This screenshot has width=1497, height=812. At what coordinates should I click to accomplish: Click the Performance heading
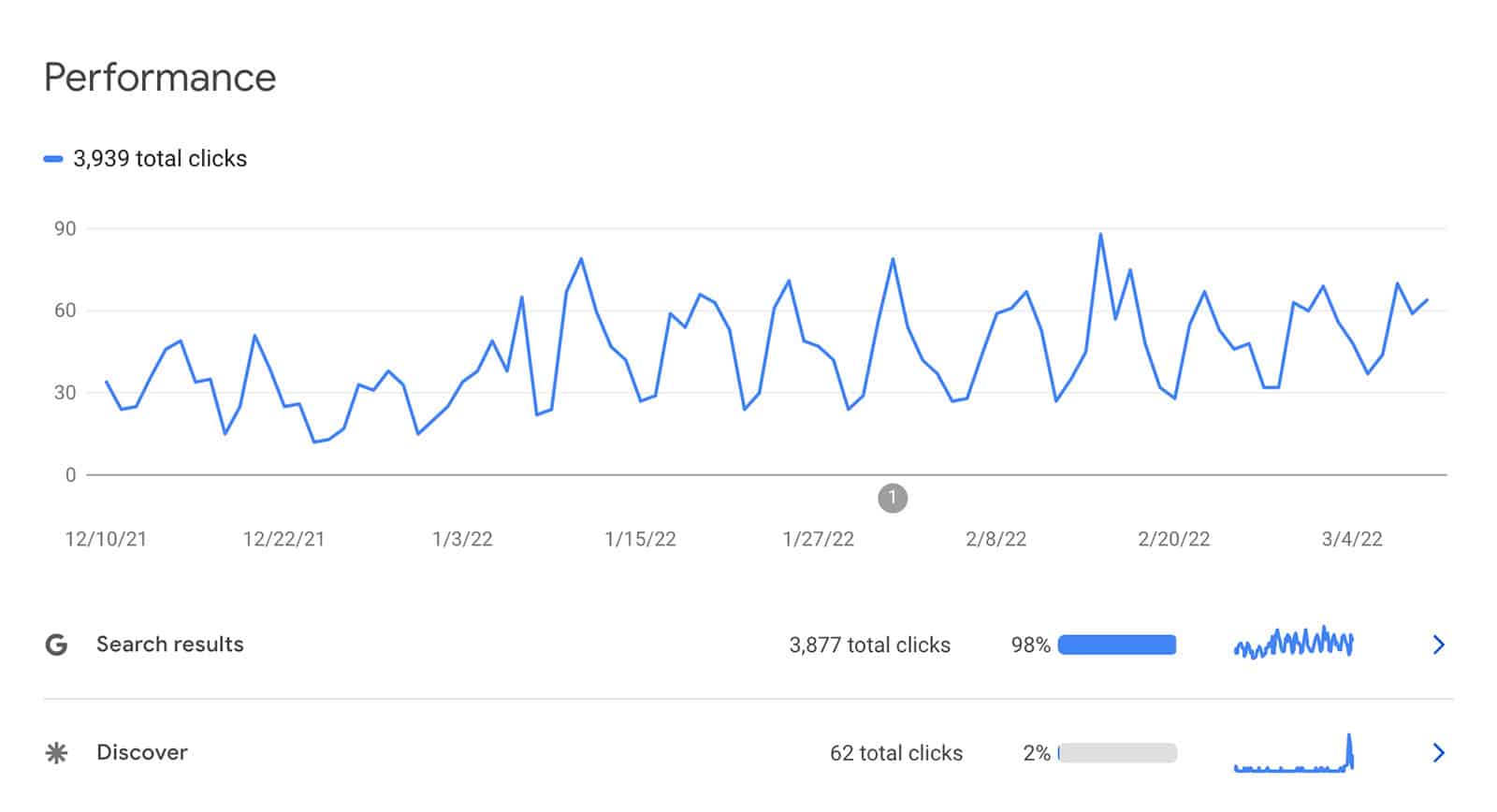pos(160,78)
